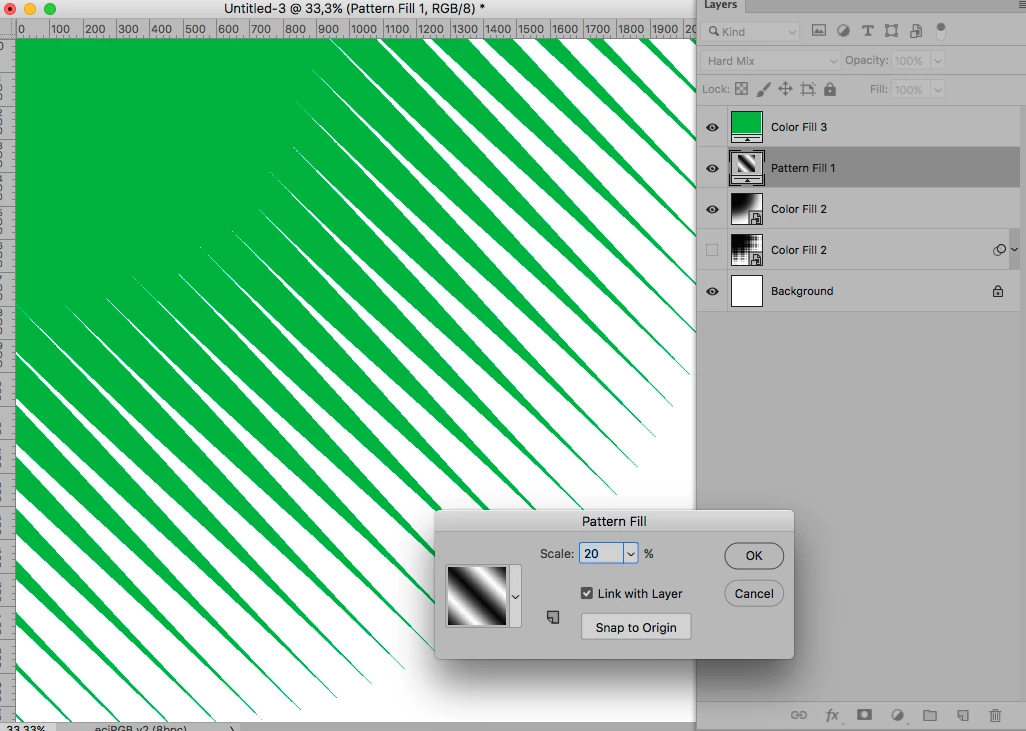This screenshot has height=731, width=1026.
Task: Filter layers by pixel layers icon
Action: [x=819, y=31]
